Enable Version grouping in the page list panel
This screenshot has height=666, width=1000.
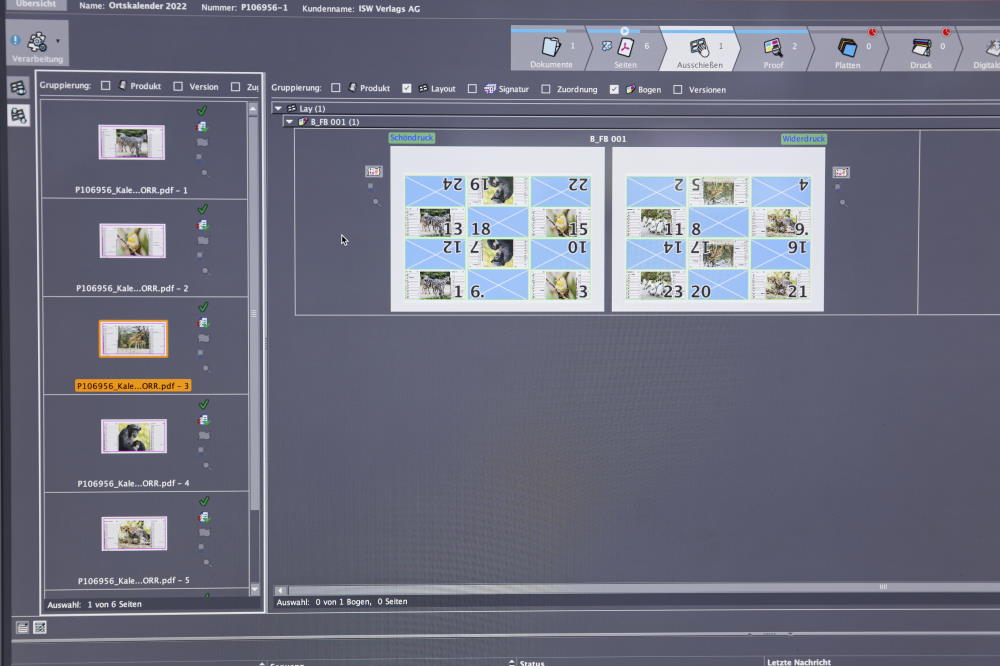pyautogui.click(x=178, y=86)
